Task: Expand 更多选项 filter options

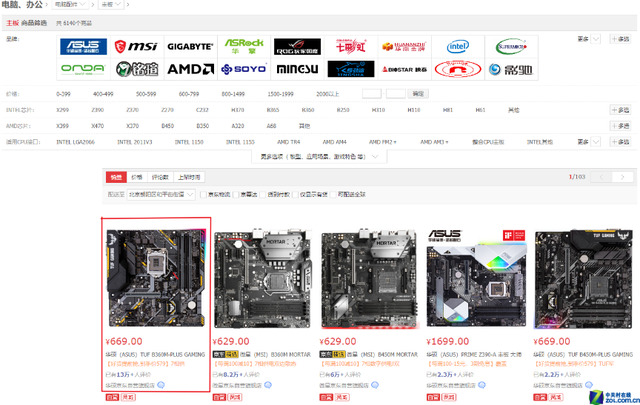Action: tap(319, 156)
